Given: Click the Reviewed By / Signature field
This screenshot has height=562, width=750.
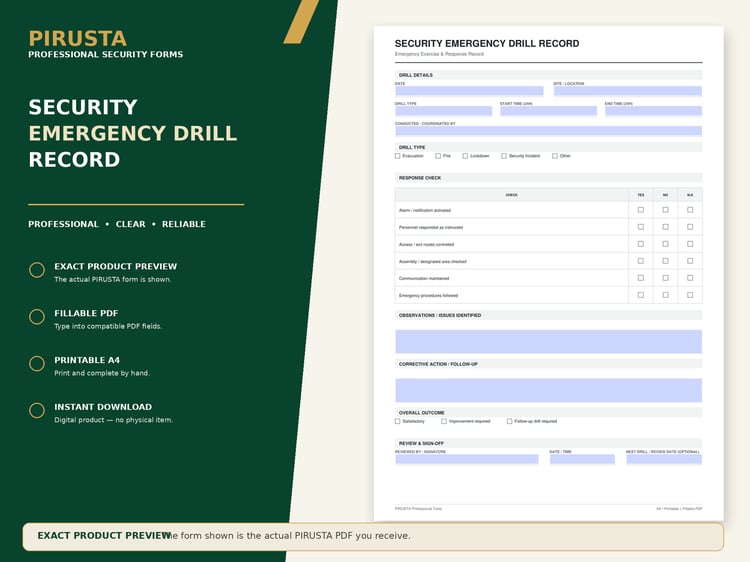Looking at the screenshot, I should click(x=467, y=460).
